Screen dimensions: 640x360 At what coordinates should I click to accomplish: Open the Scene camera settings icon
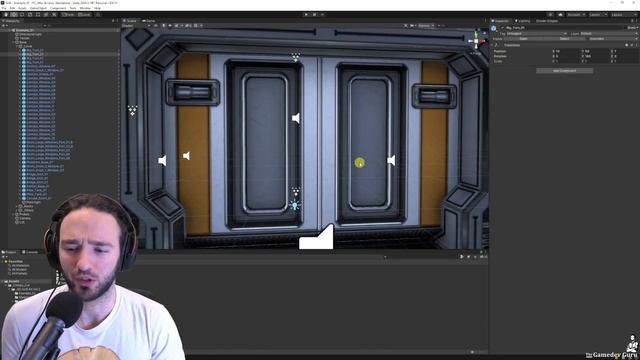tap(413, 26)
